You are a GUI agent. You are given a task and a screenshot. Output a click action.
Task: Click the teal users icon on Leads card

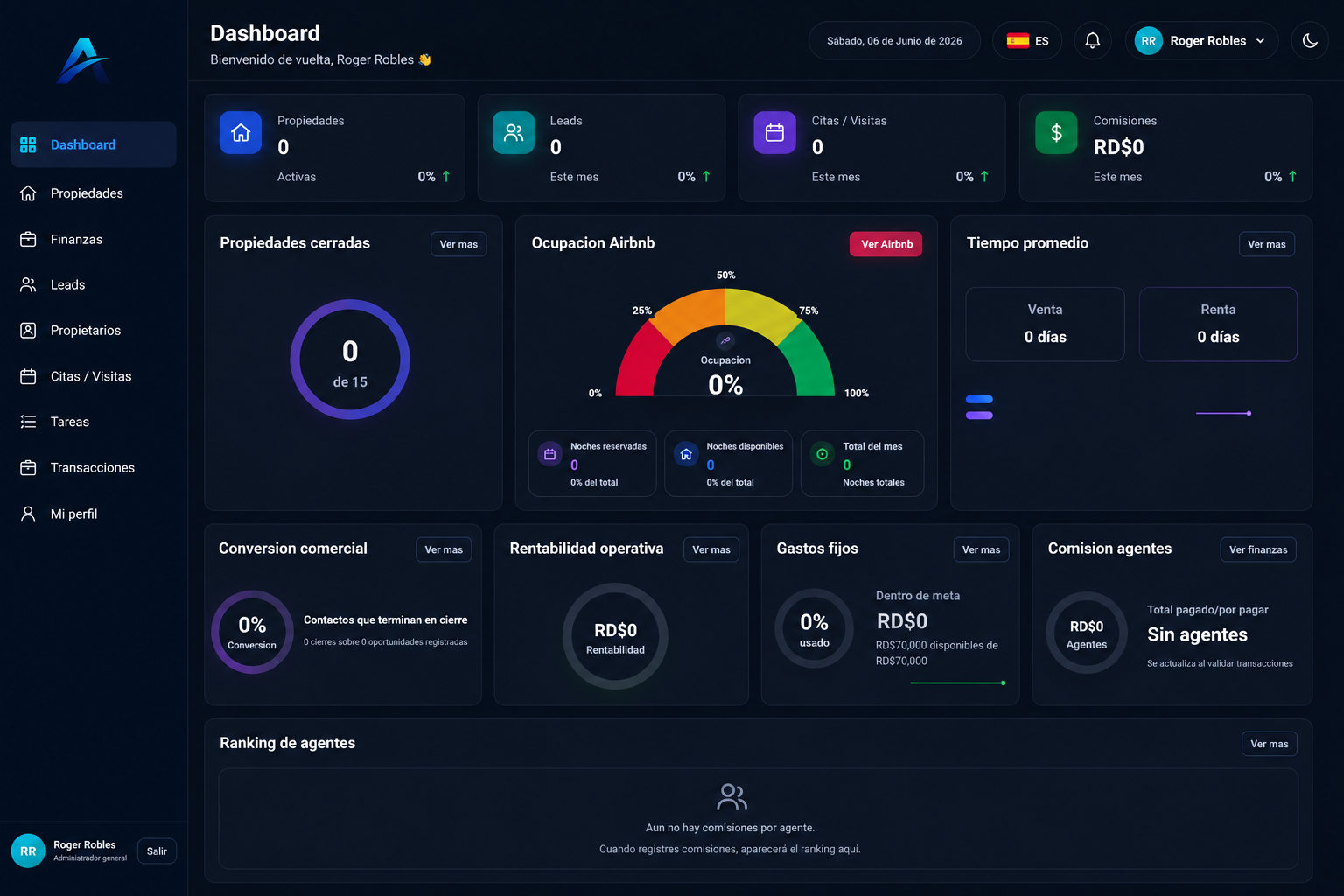click(x=514, y=133)
